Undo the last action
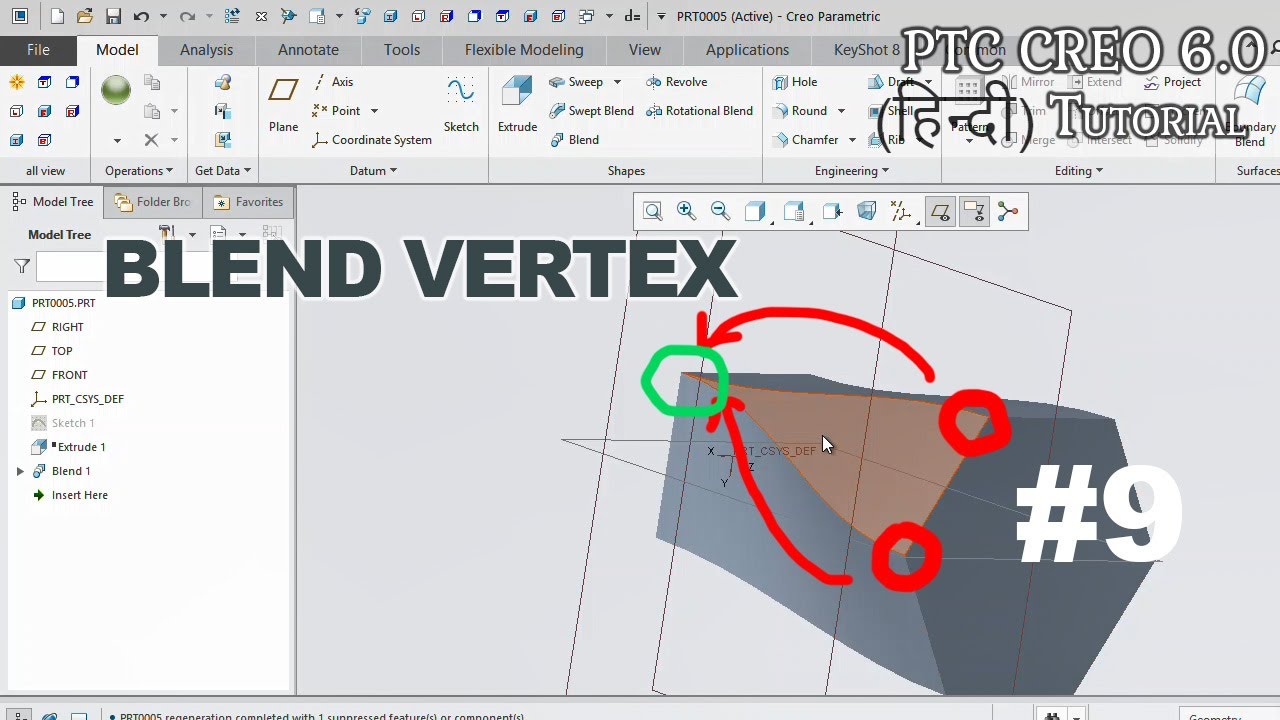 pos(141,16)
